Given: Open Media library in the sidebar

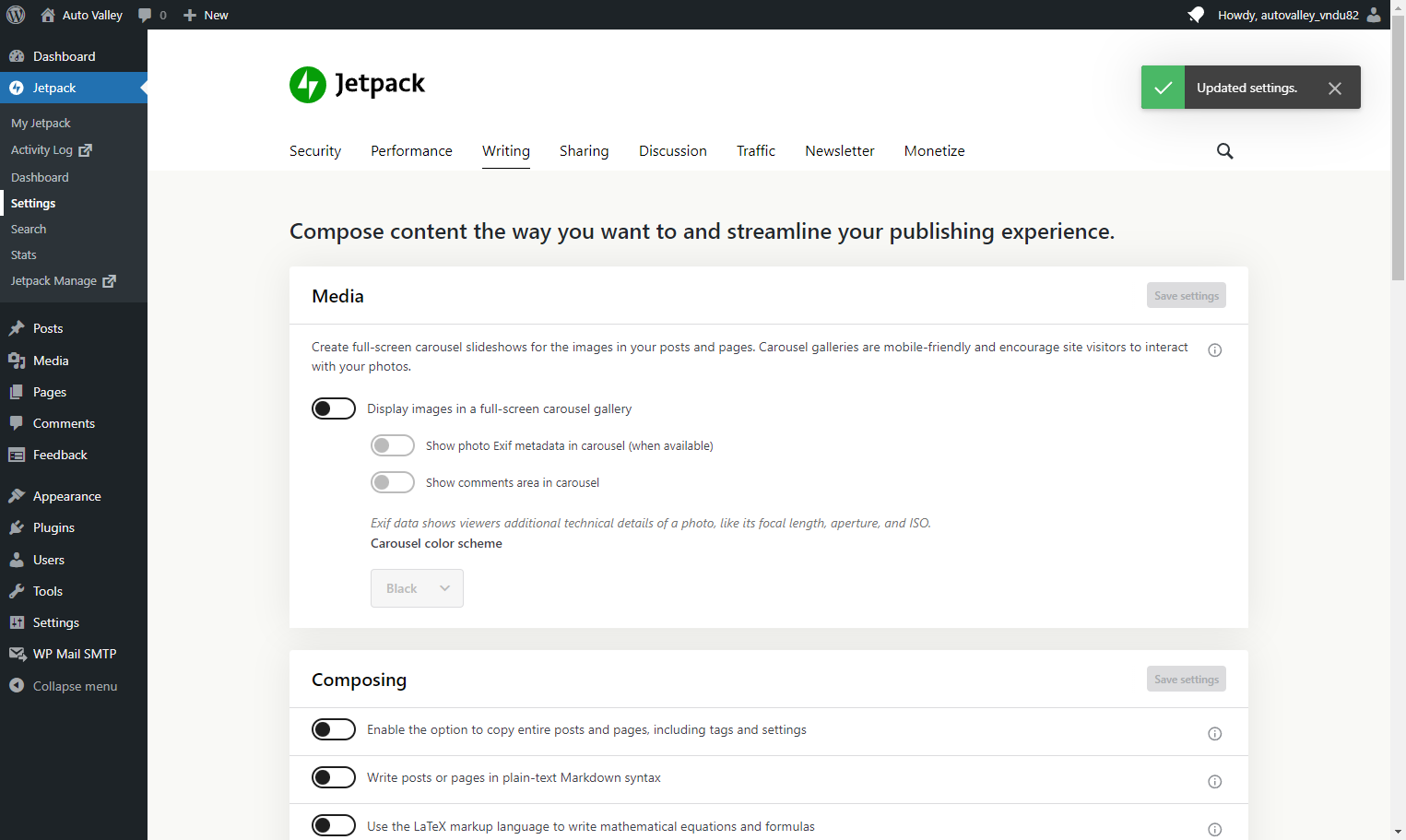Looking at the screenshot, I should coord(74,361).
